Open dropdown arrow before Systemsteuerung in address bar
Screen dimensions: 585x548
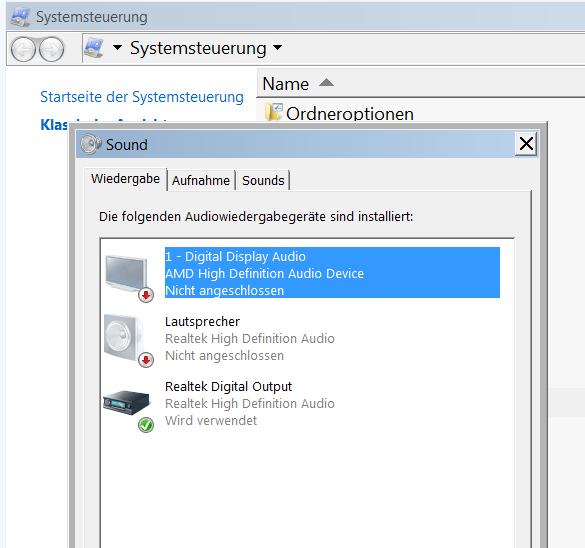tap(117, 47)
